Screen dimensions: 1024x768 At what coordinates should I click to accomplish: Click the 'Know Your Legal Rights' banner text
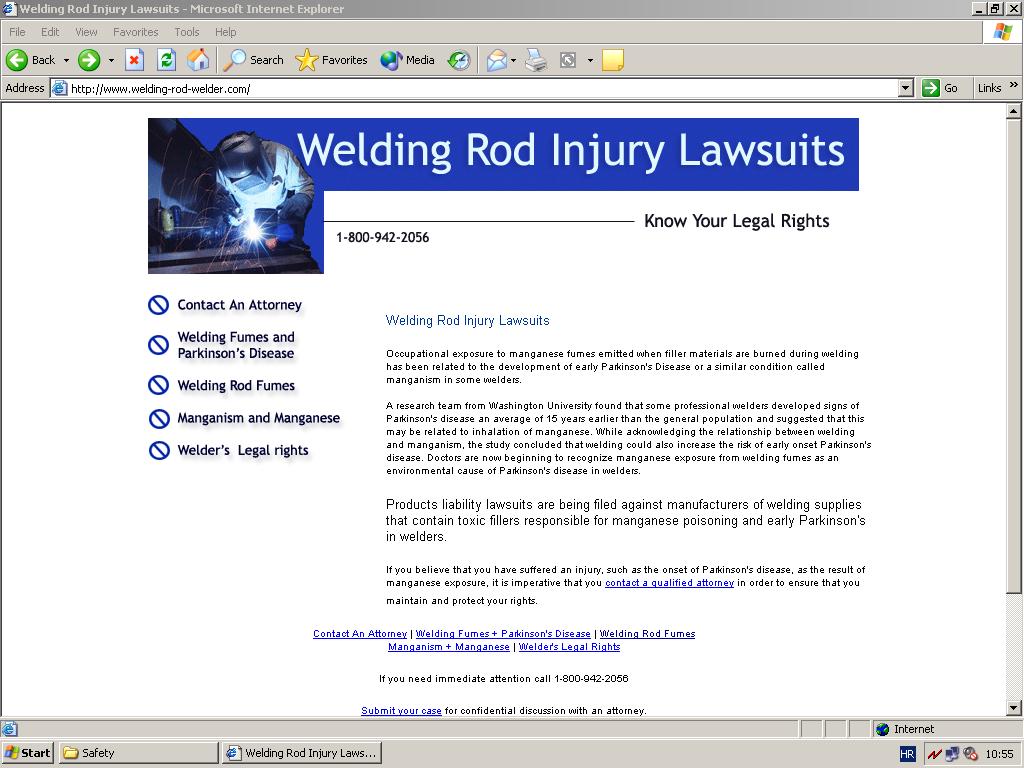737,221
